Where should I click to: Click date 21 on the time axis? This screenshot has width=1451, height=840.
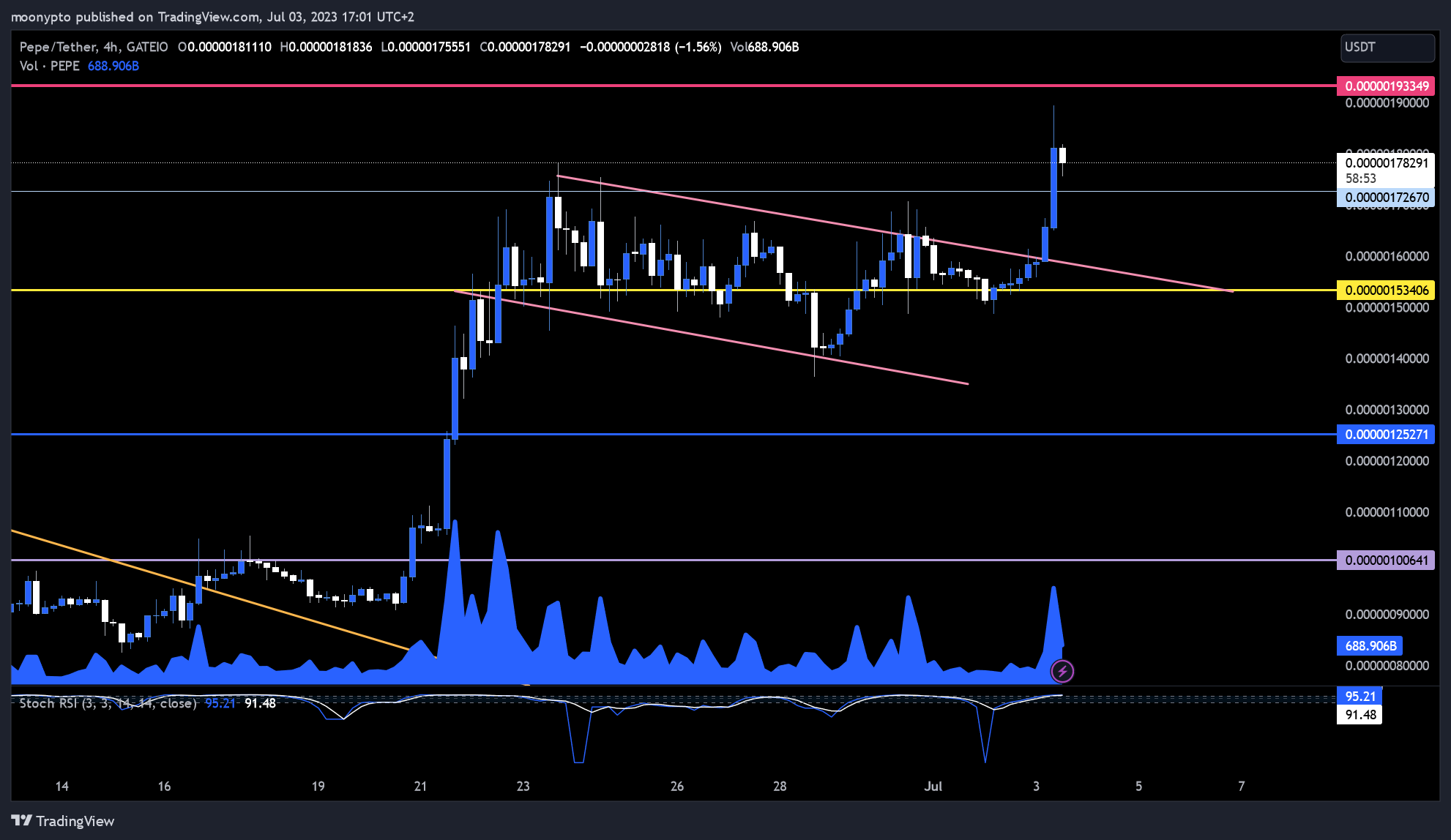coord(420,787)
